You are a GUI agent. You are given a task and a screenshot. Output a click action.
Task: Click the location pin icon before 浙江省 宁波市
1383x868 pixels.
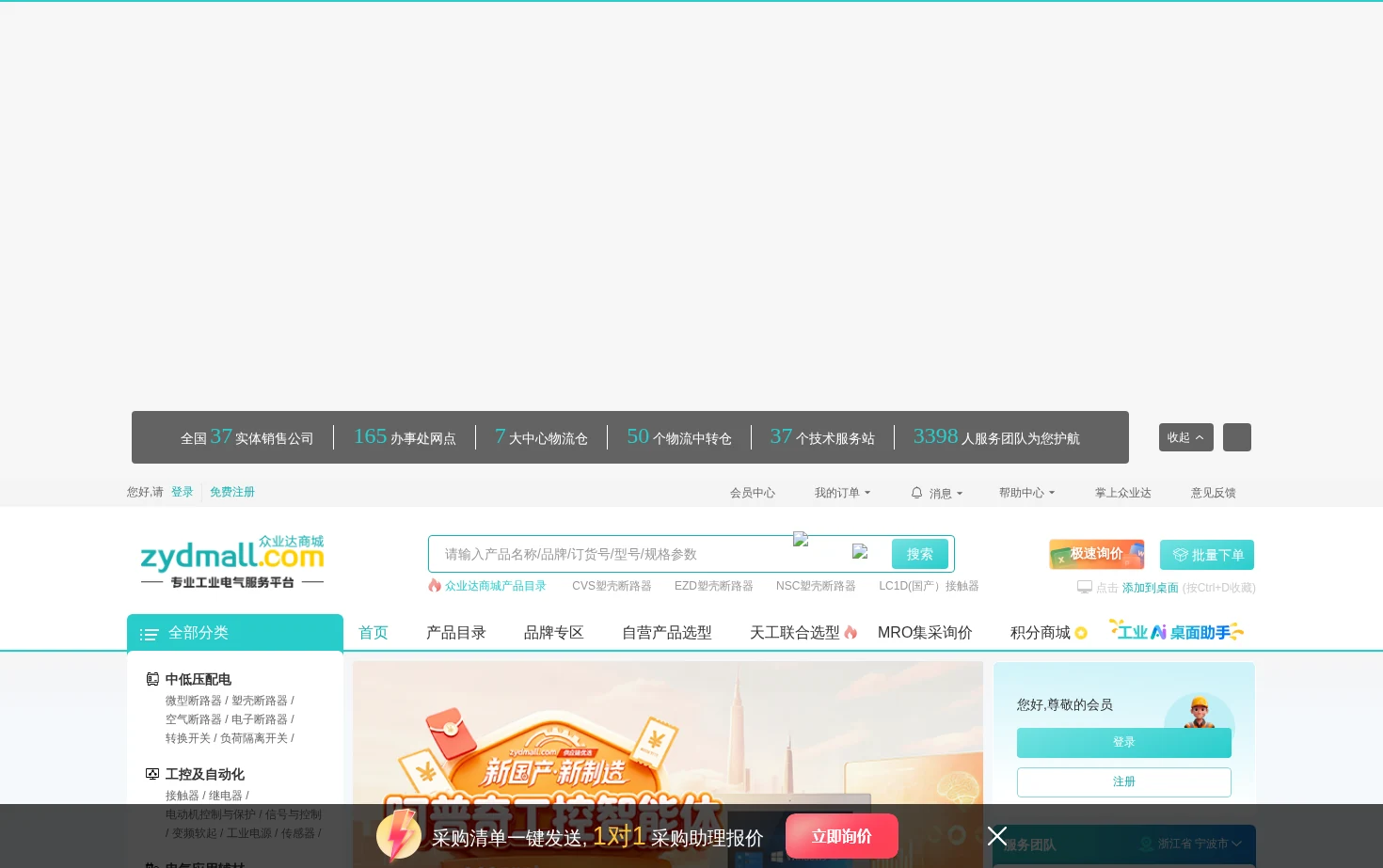tap(1146, 844)
